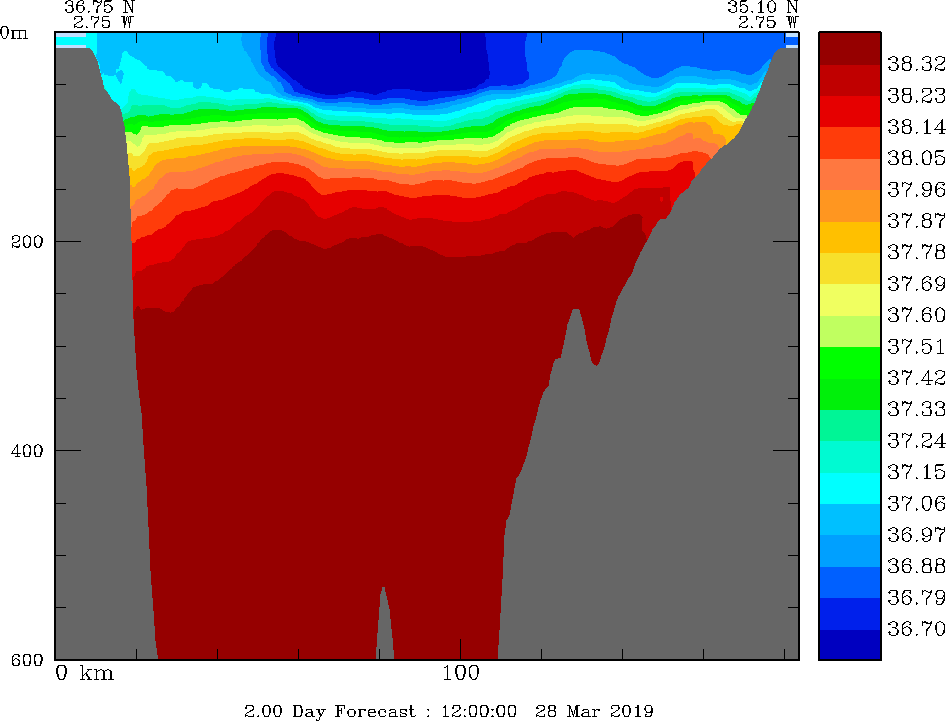Select the 36.88 scale value

coord(915,566)
